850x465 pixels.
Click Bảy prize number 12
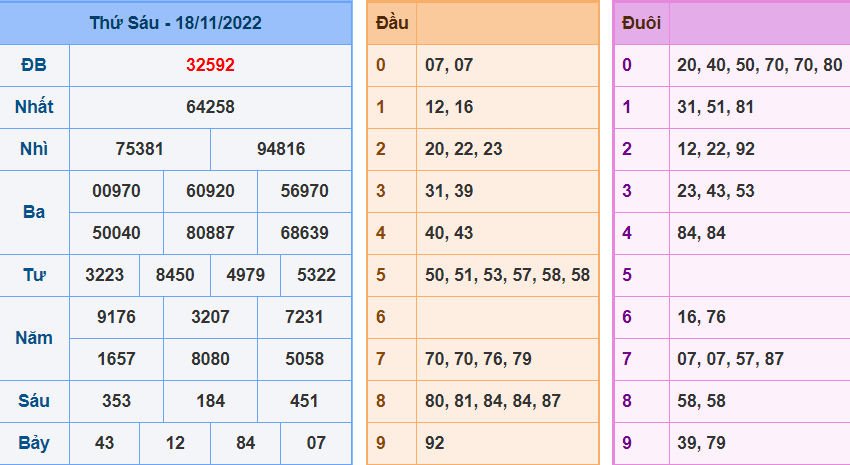(175, 443)
